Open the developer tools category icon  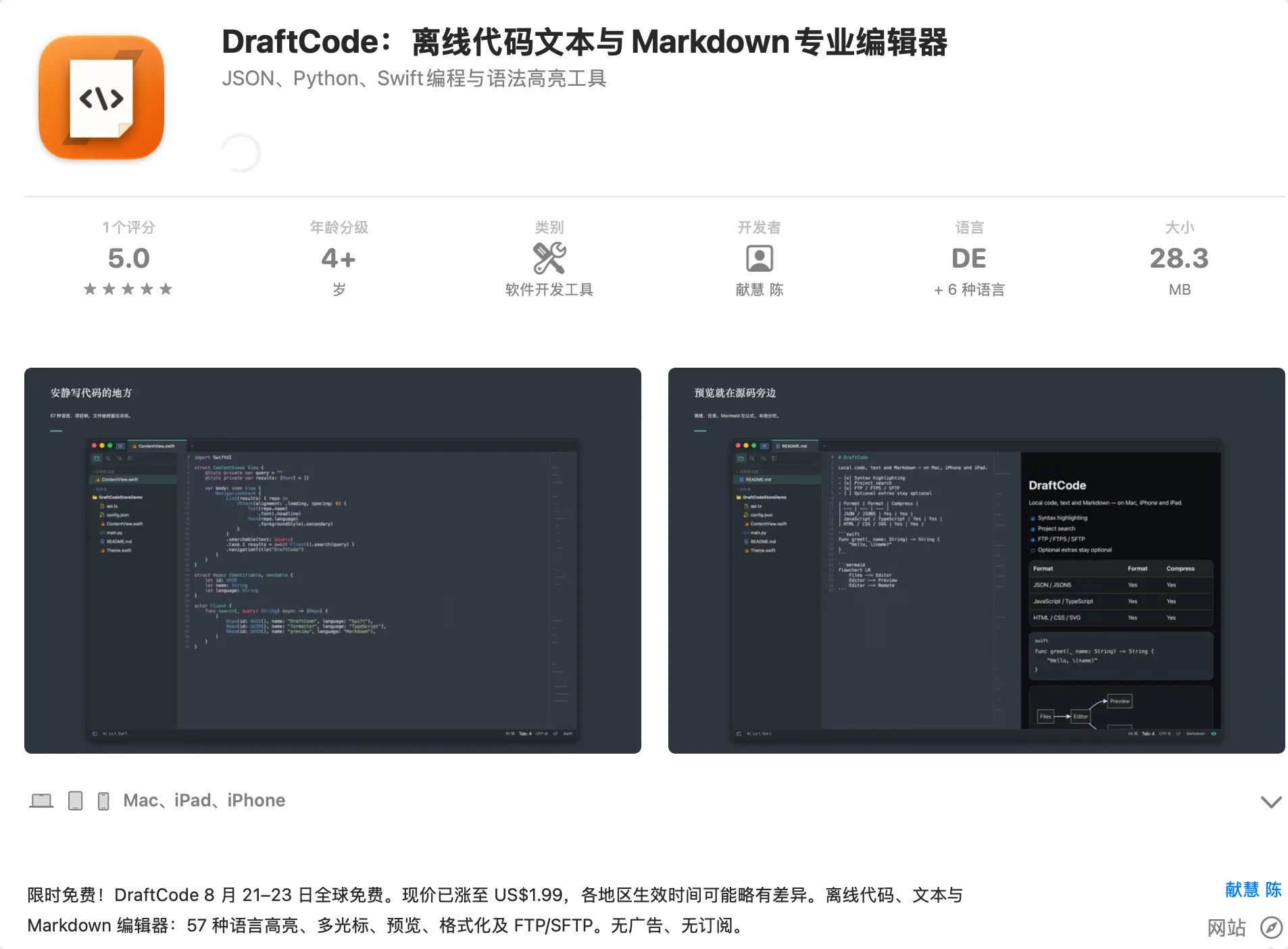(549, 258)
